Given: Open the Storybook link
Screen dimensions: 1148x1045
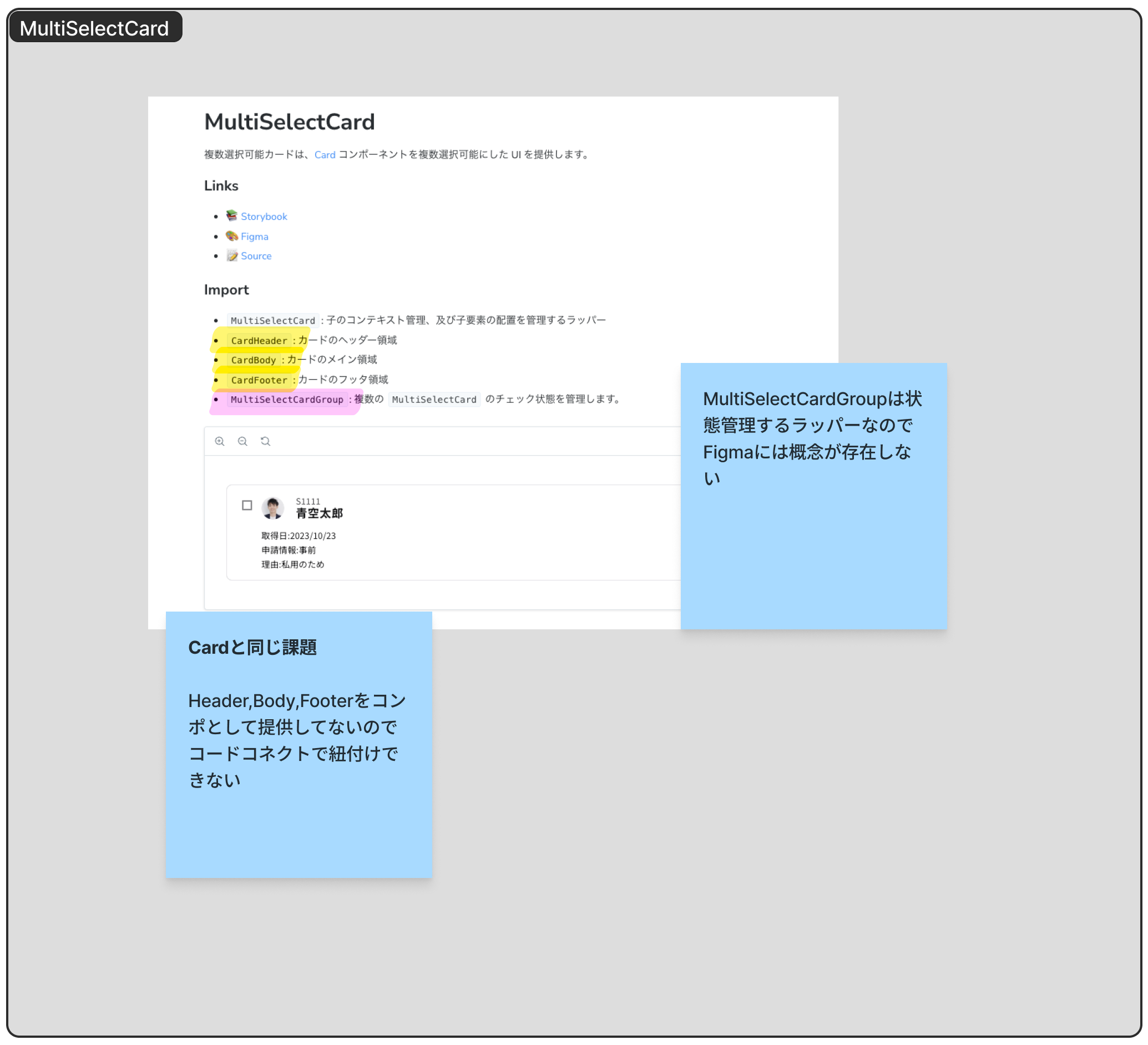Looking at the screenshot, I should coord(264,216).
